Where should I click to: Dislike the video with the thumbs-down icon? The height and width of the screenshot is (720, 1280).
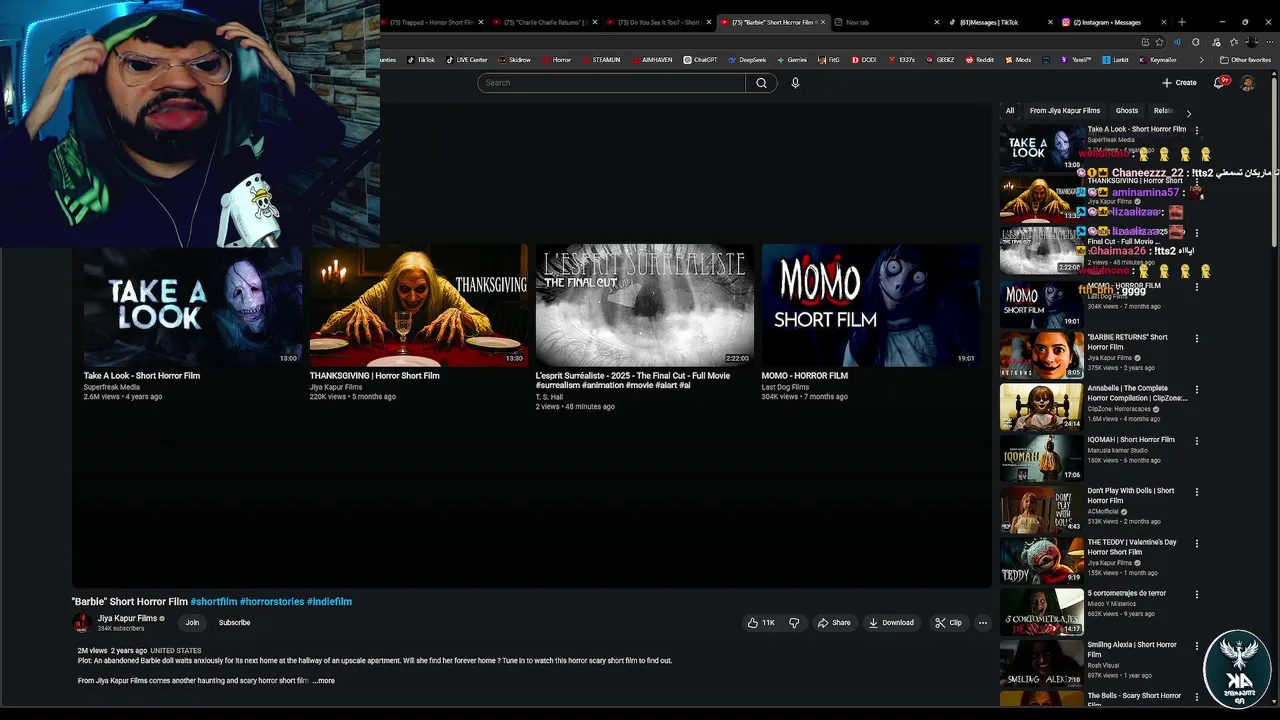click(794, 623)
